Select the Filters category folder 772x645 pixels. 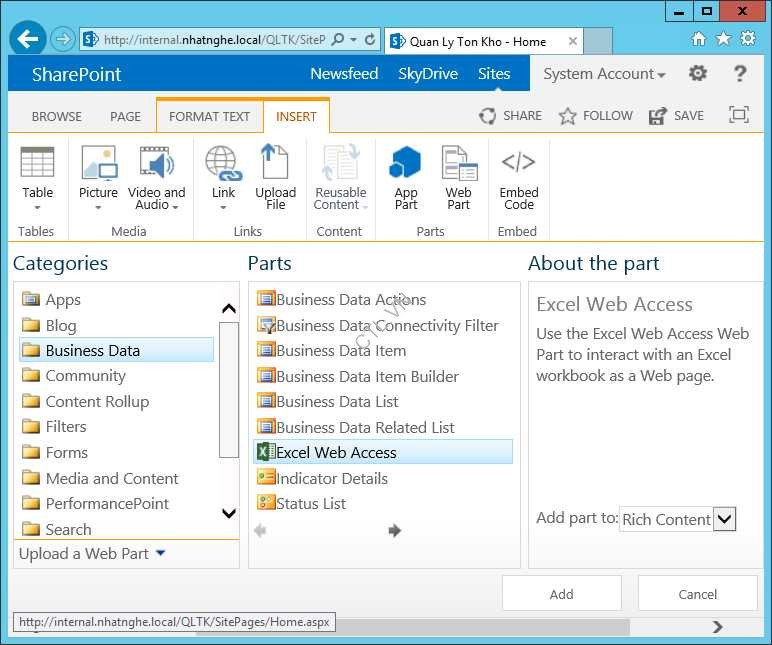coord(66,427)
